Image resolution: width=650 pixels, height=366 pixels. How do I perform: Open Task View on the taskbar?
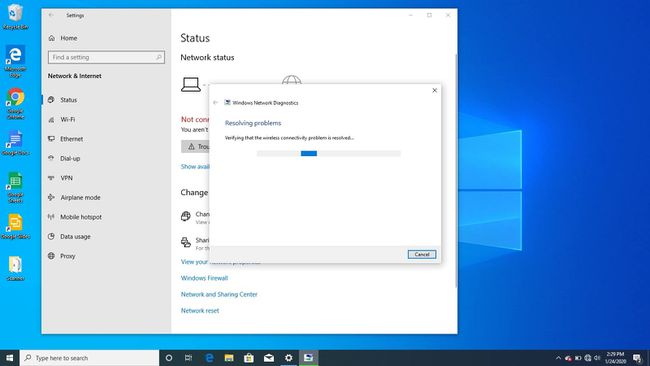(188, 358)
